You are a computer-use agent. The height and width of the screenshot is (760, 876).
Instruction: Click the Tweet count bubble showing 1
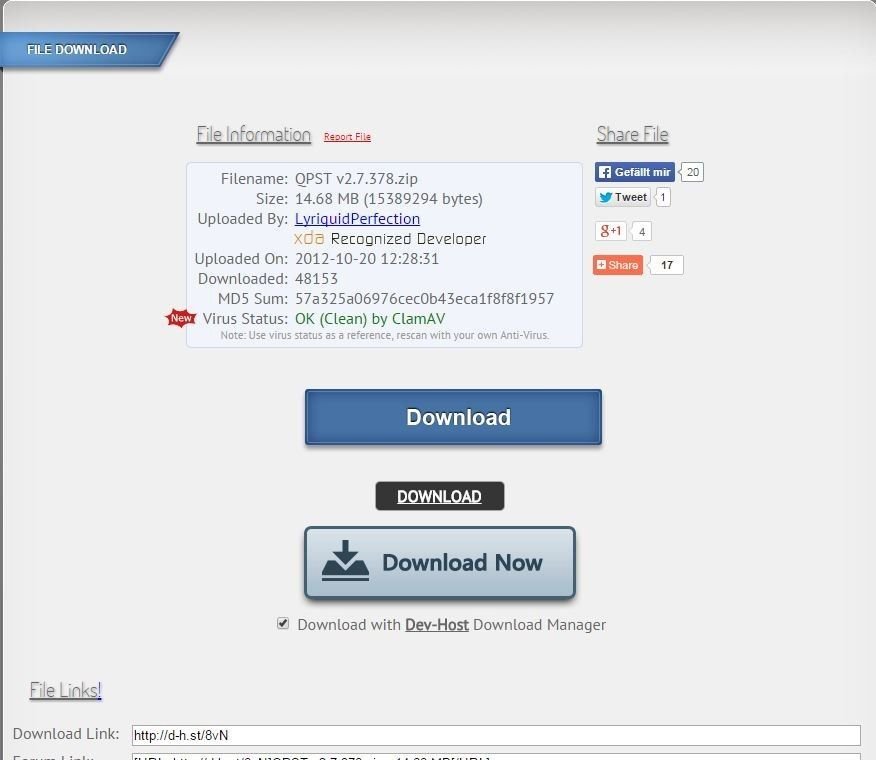point(663,197)
